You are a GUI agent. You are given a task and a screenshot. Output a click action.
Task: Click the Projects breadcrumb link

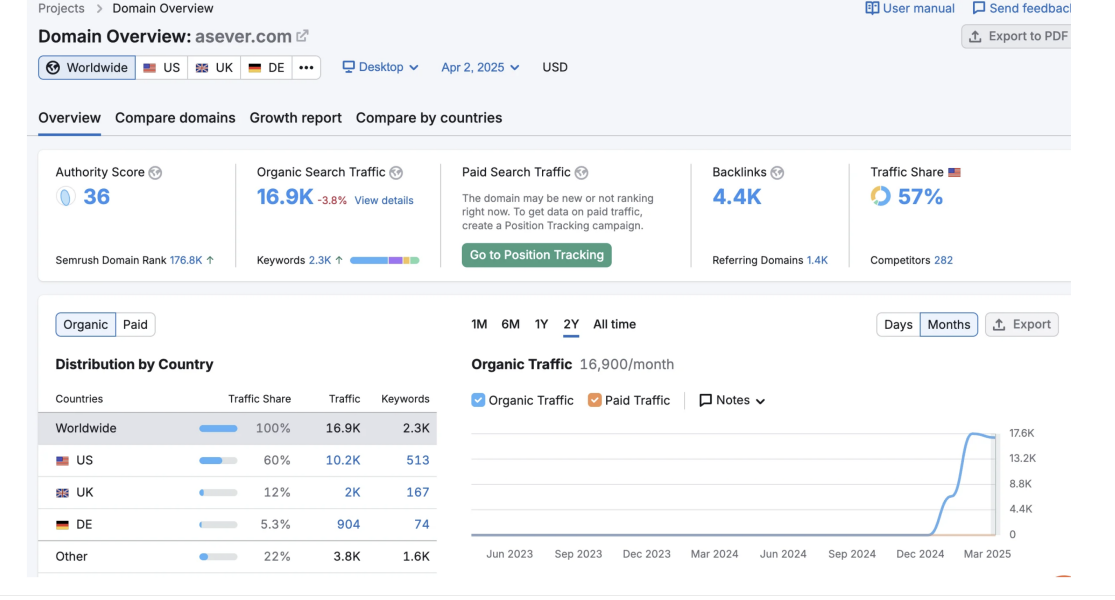click(61, 9)
